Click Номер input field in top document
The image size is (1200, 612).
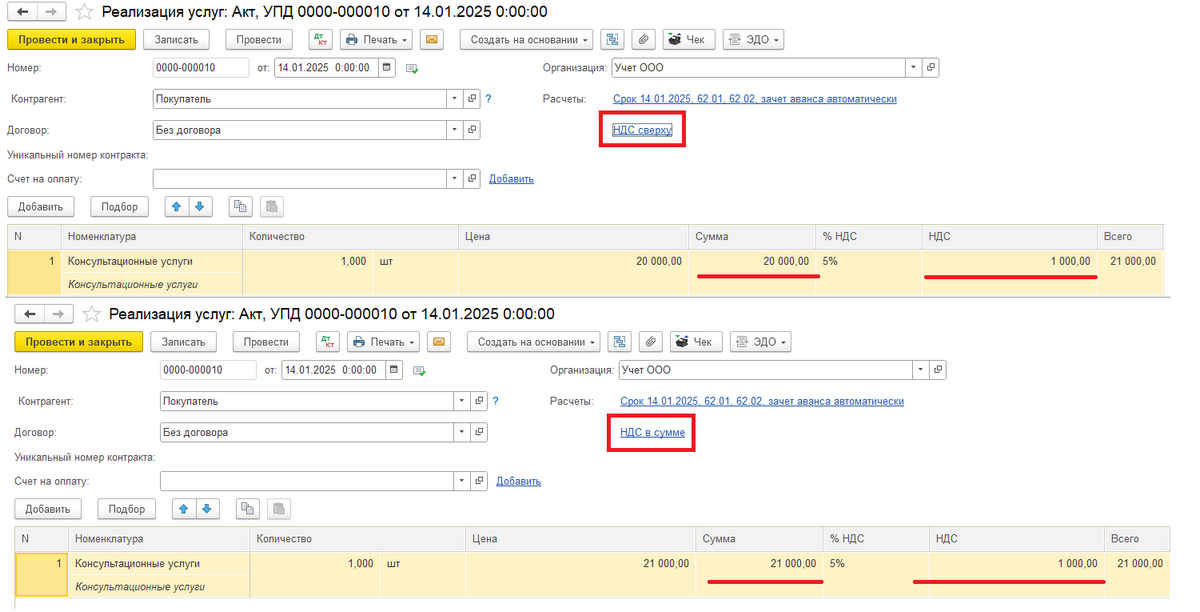200,68
